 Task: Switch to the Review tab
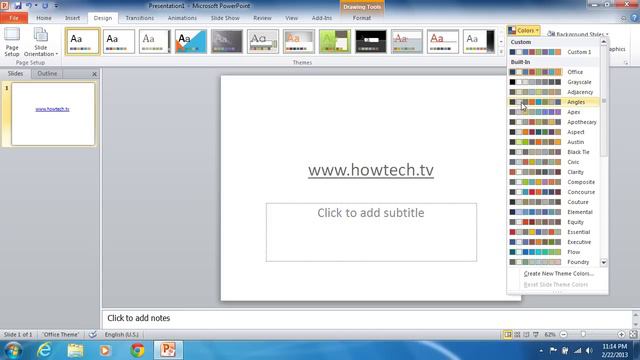(262, 18)
